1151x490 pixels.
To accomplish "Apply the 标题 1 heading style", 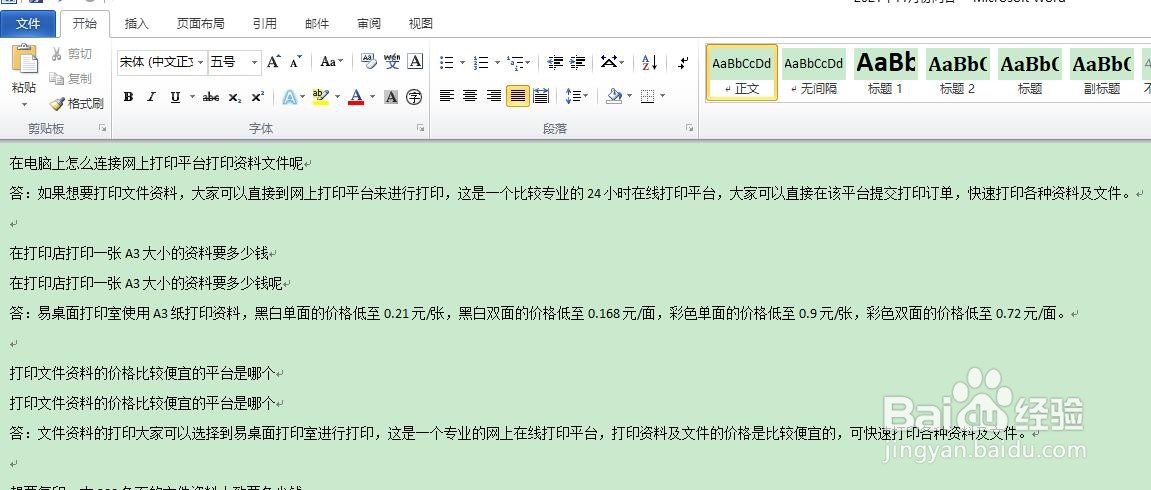I will tap(885, 73).
